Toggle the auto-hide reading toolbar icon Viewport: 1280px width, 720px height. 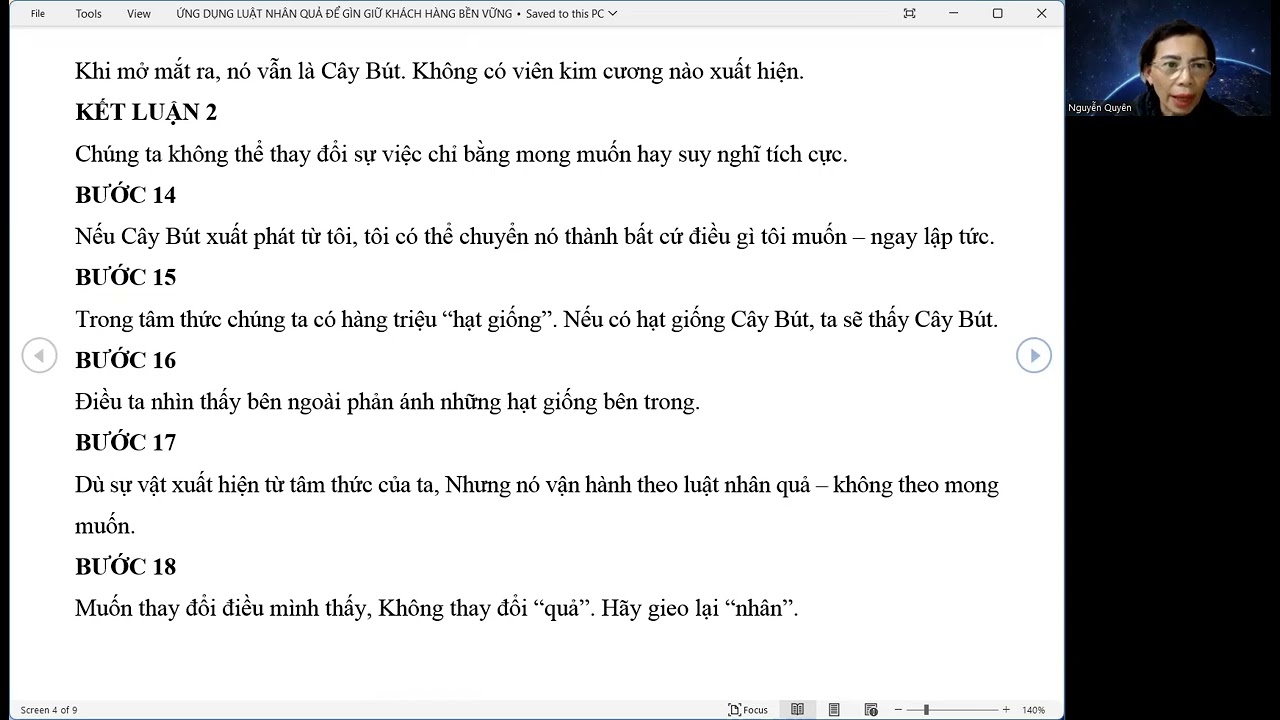pos(909,14)
